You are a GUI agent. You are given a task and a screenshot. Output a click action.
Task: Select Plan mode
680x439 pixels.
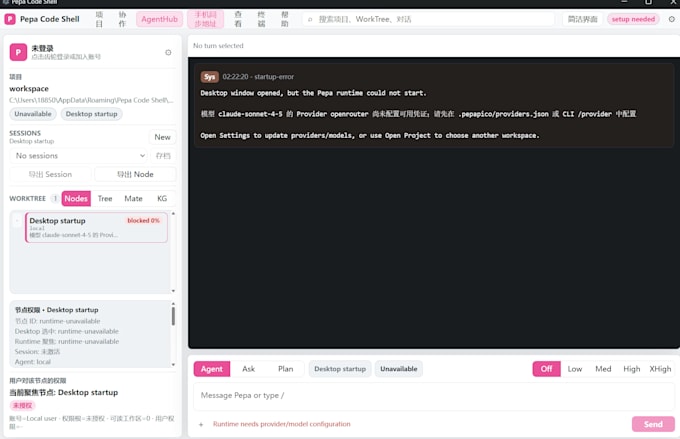285,369
